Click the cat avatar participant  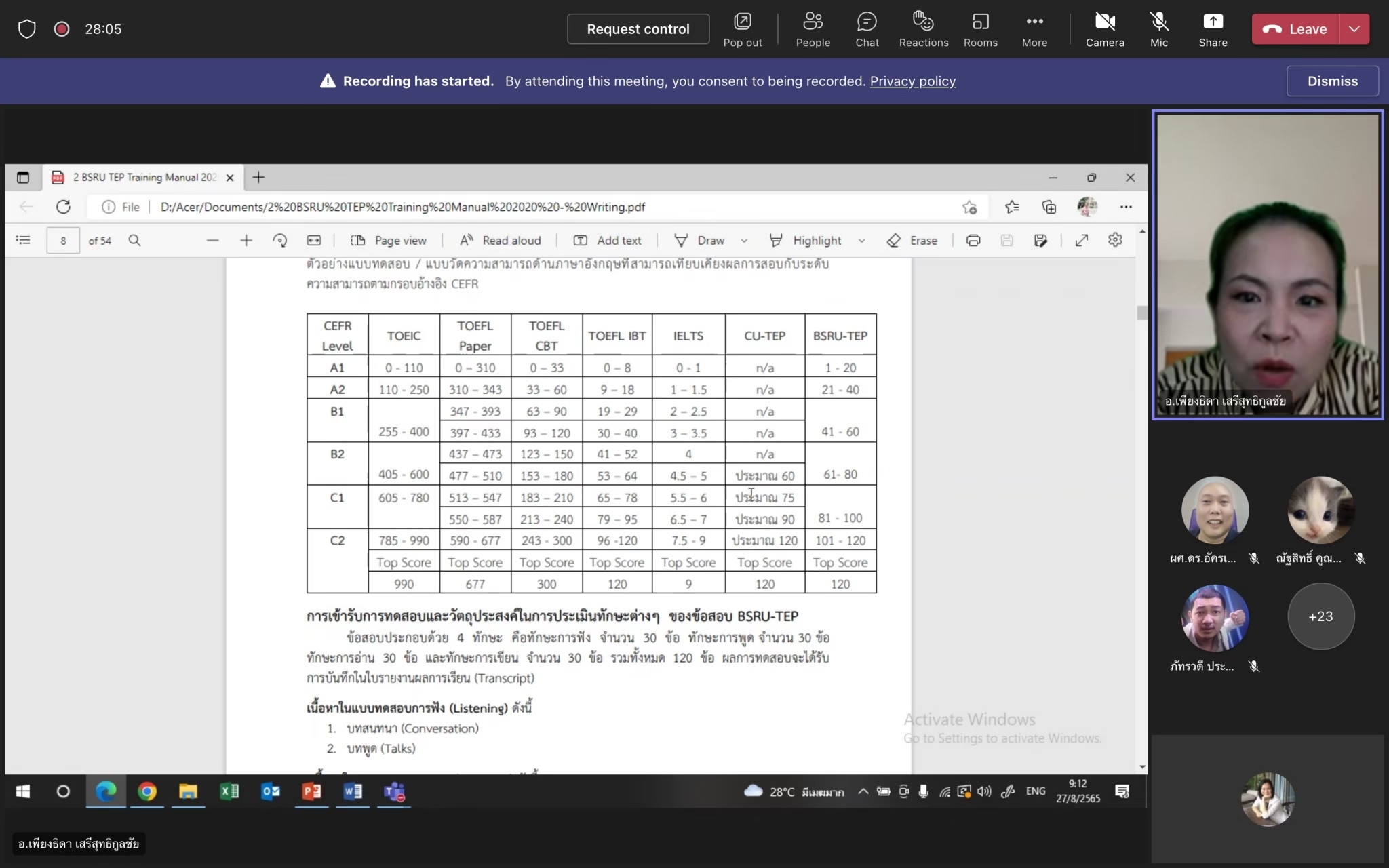coord(1320,510)
